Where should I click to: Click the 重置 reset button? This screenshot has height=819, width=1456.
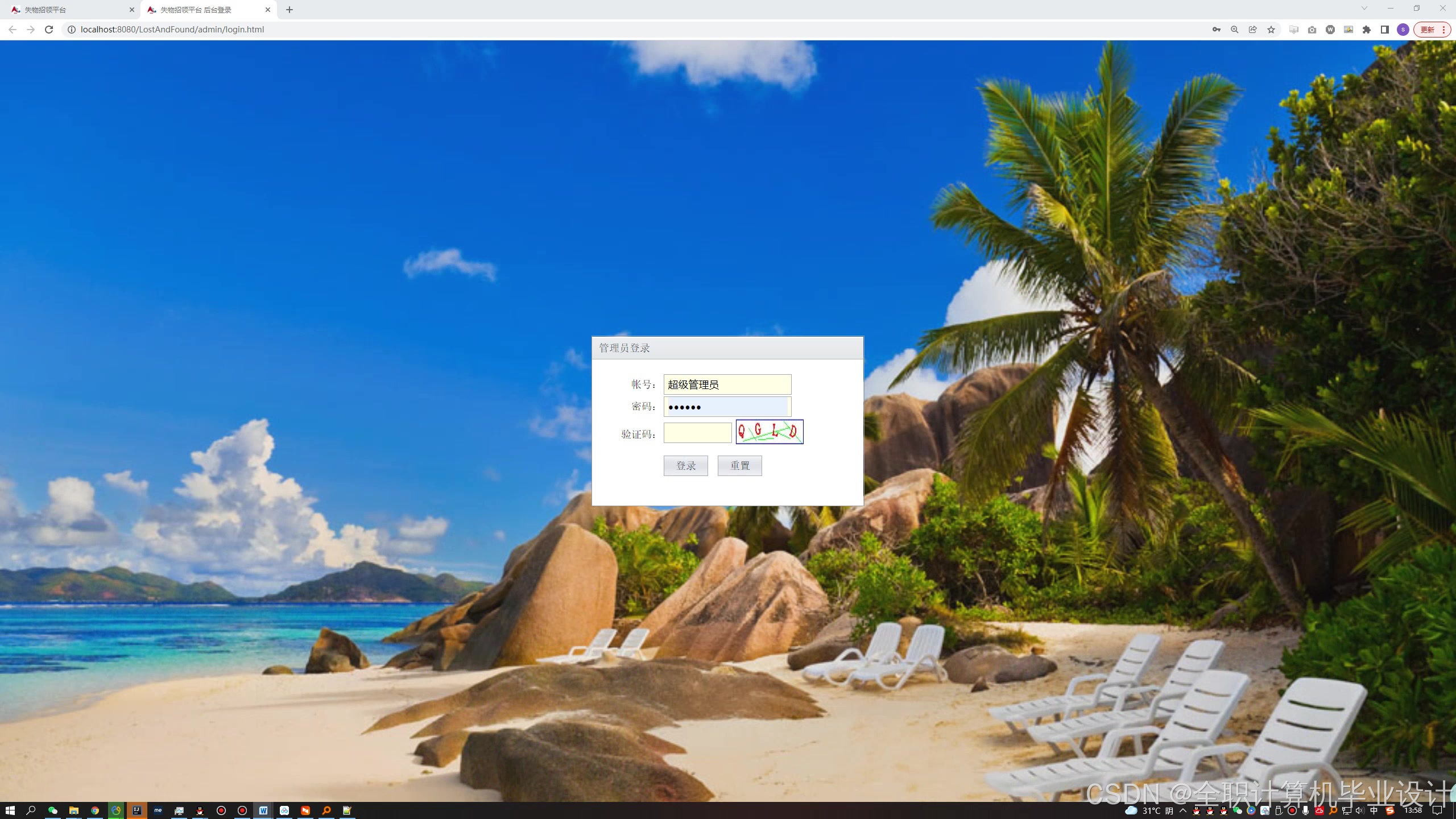[x=739, y=466]
